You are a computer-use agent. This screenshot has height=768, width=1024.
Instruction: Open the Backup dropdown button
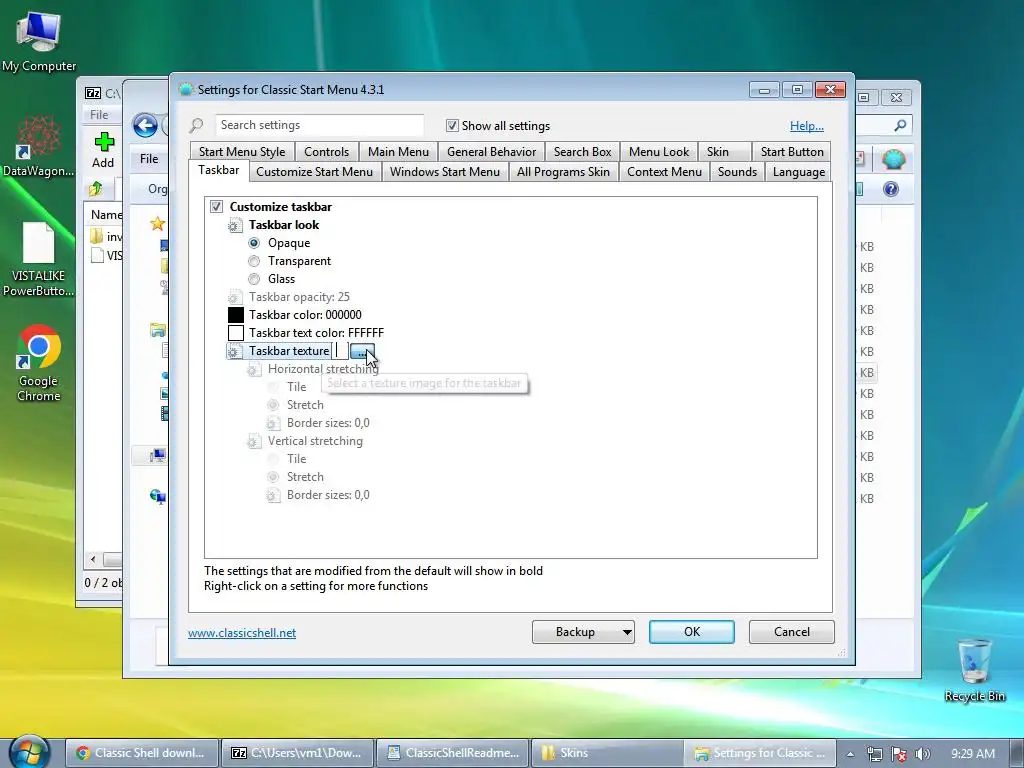[583, 632]
